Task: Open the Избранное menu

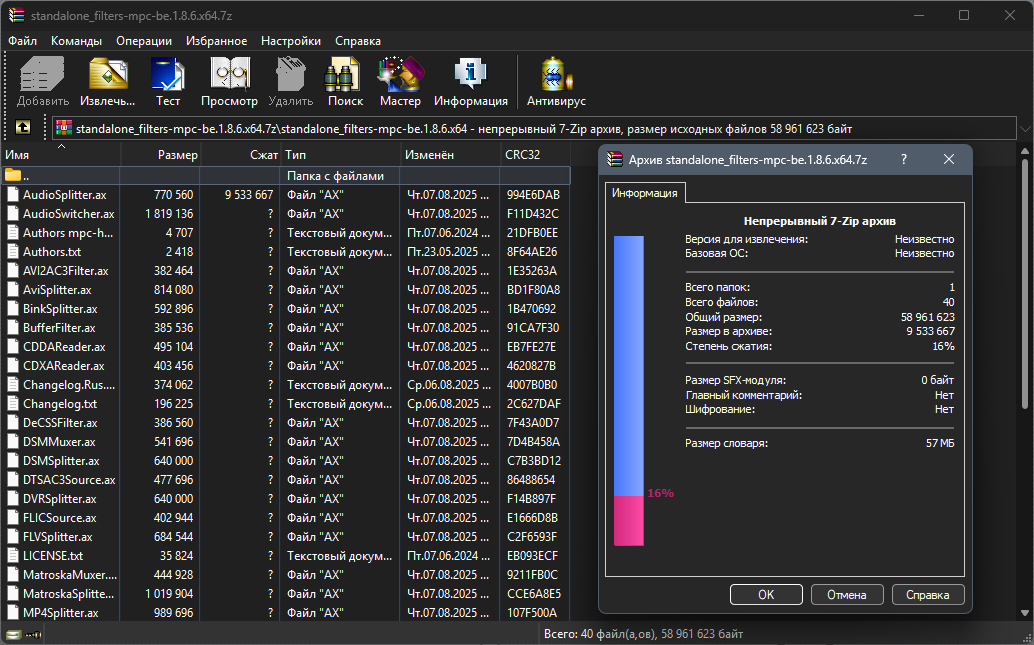Action: (x=216, y=41)
